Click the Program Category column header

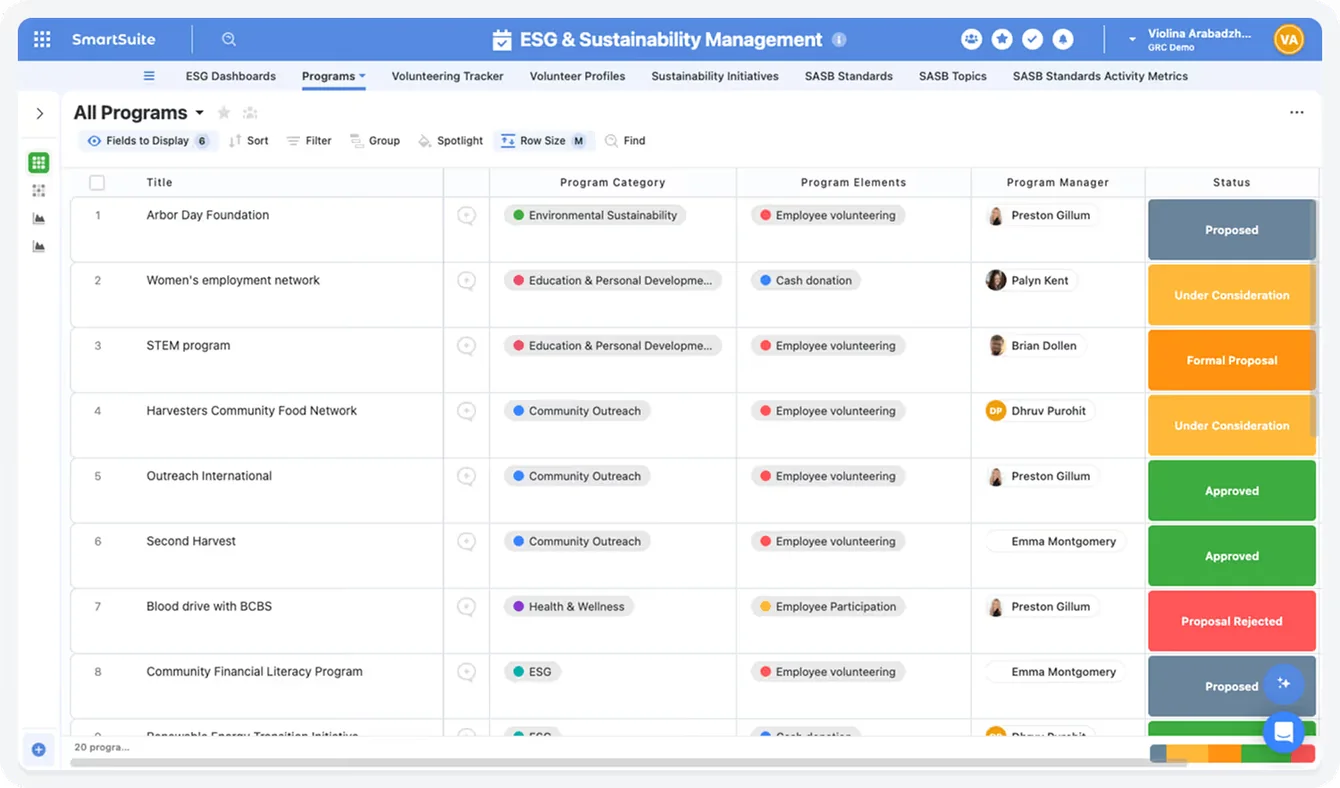tap(612, 182)
